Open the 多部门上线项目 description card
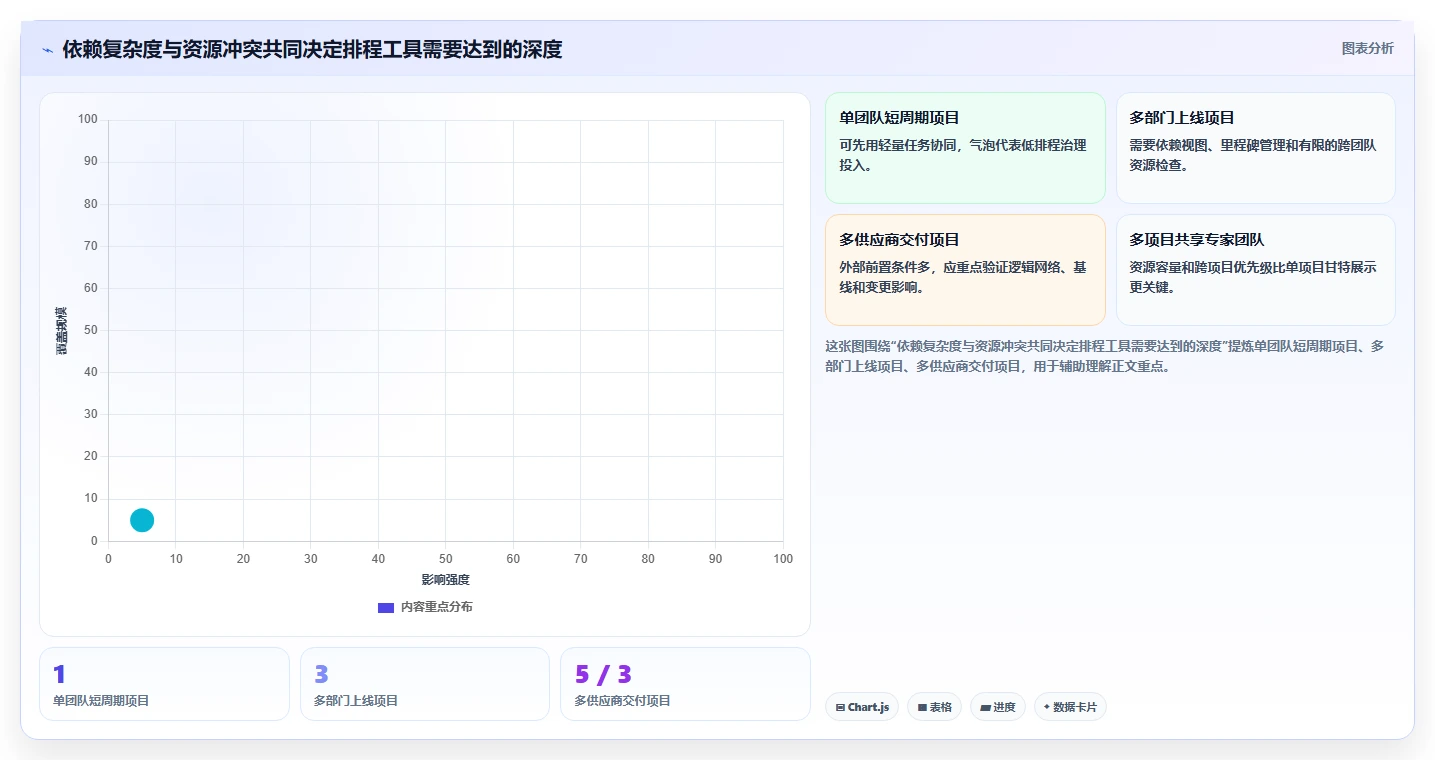 1255,148
